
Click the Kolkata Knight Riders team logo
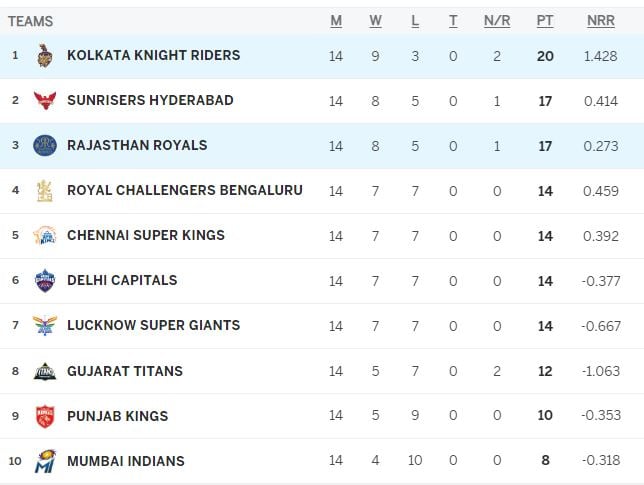pos(45,55)
